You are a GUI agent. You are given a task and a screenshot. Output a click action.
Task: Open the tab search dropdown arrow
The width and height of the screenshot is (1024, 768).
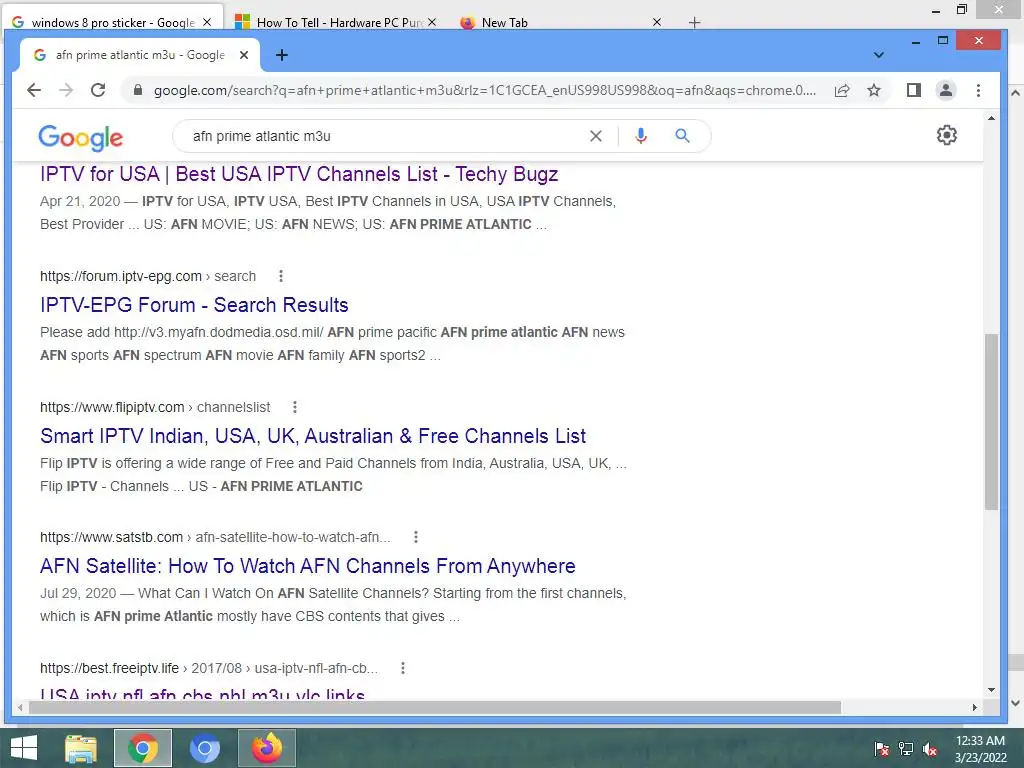[879, 56]
